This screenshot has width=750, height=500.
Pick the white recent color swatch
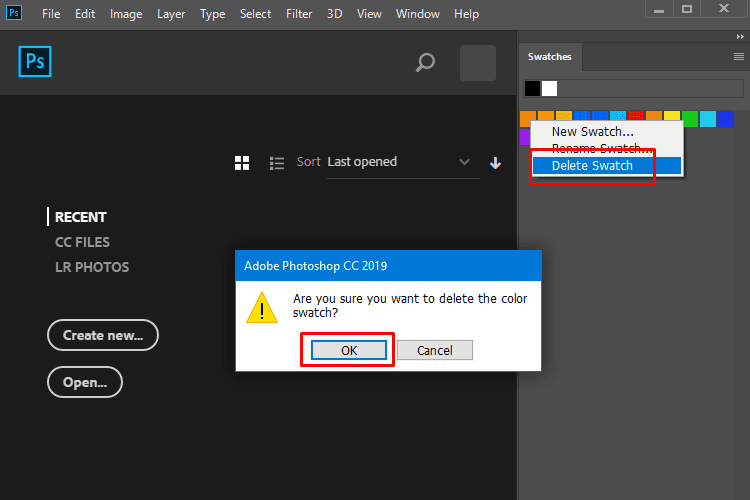(550, 89)
